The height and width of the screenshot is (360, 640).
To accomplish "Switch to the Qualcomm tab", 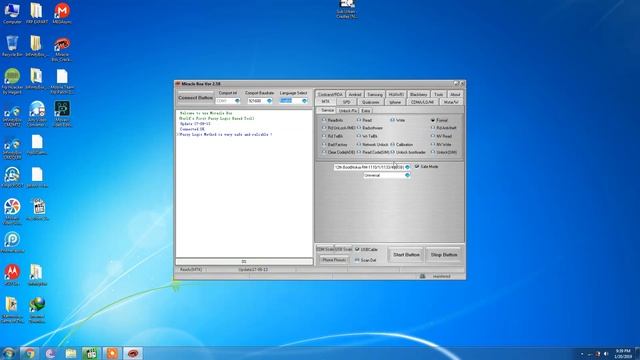I will coord(370,102).
